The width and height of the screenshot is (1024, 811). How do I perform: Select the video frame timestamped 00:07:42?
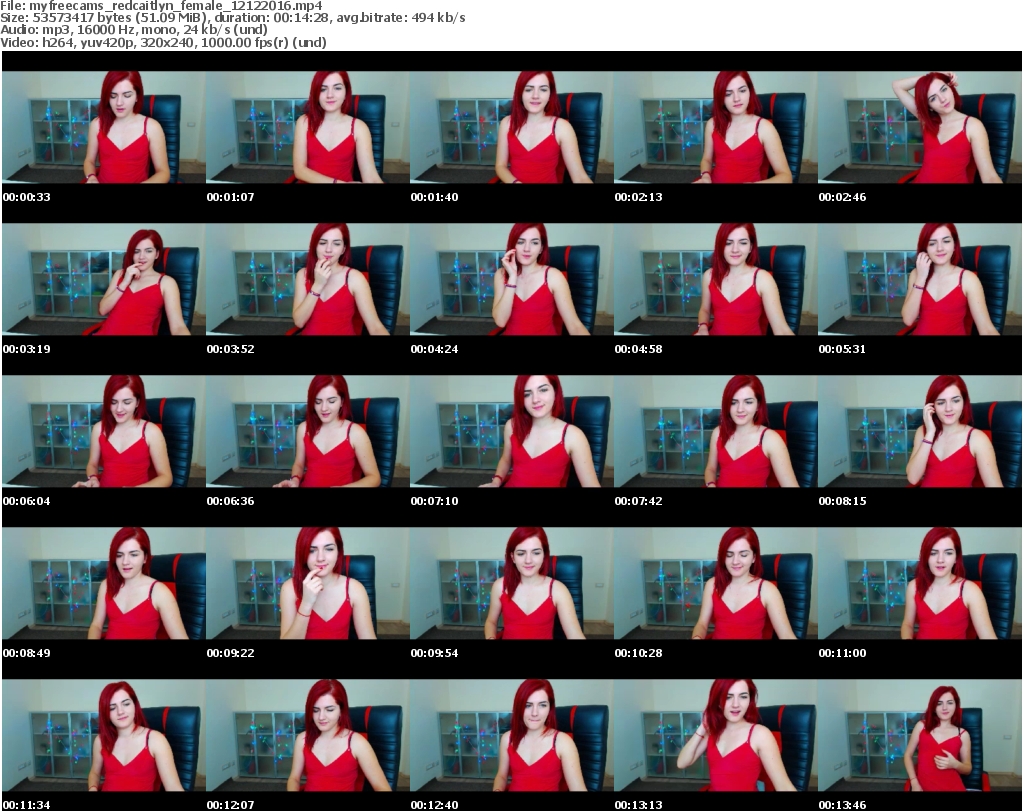(x=715, y=431)
